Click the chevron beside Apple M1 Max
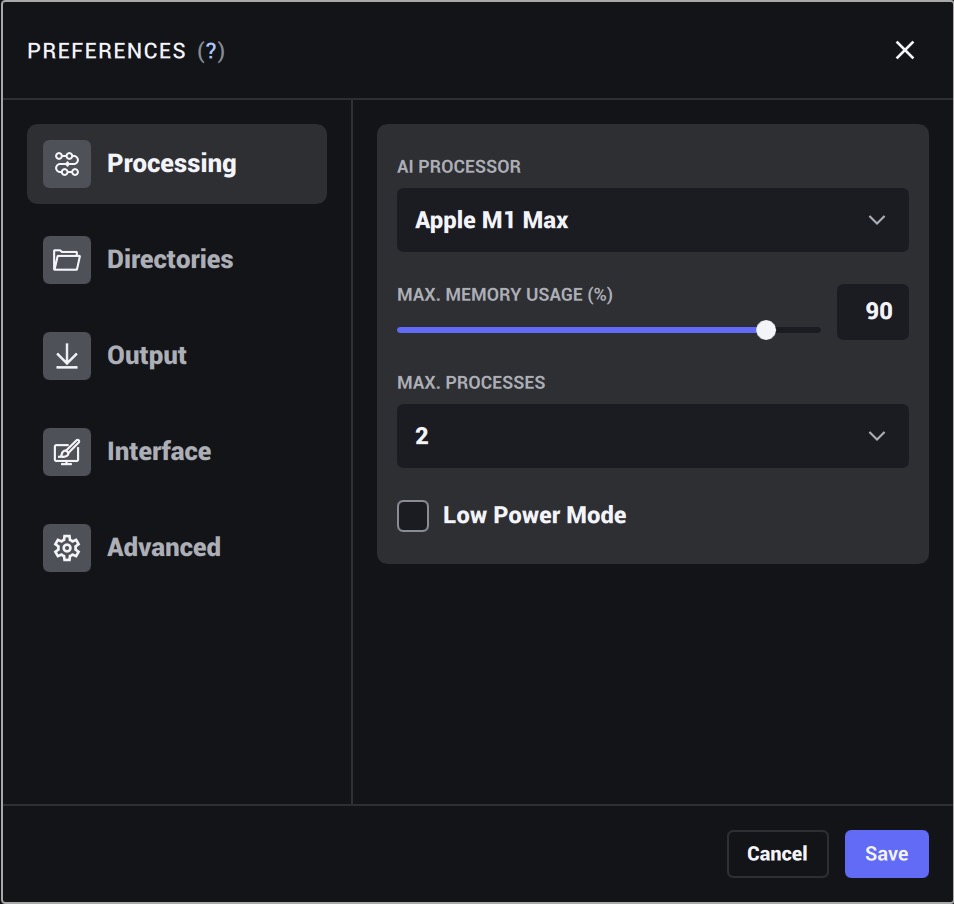Screen dimensions: 954x904 coord(877,220)
